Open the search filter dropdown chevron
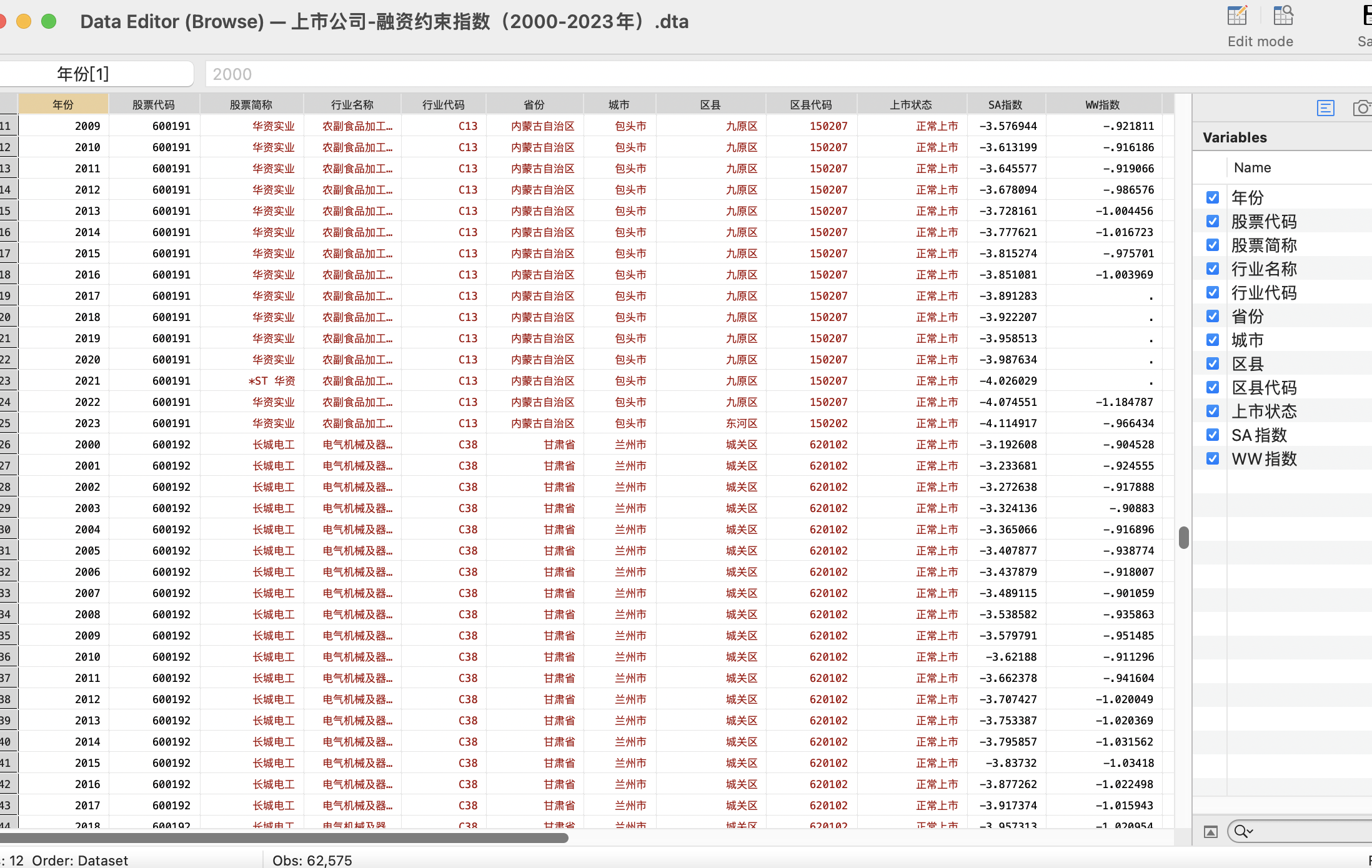The image size is (1372, 868). (1251, 832)
